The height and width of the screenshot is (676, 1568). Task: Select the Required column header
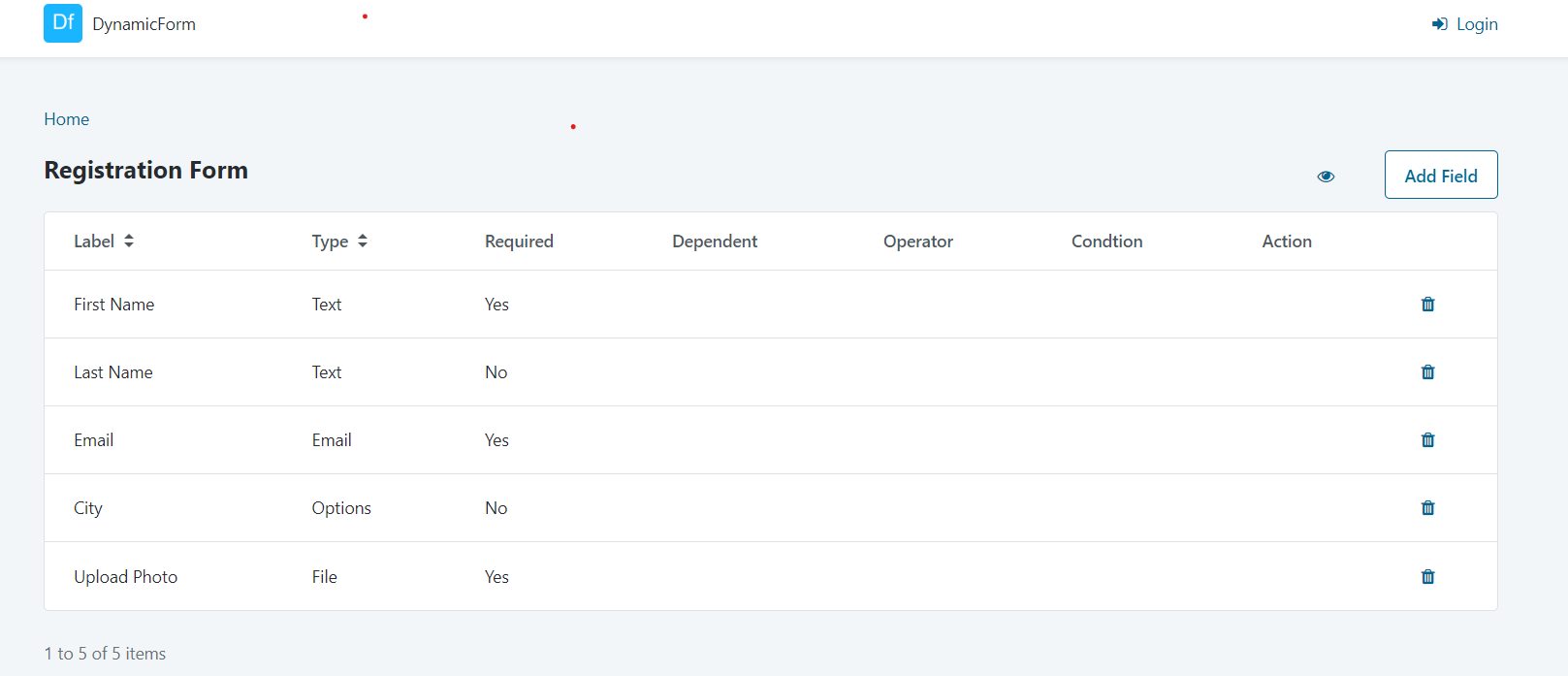pos(519,241)
